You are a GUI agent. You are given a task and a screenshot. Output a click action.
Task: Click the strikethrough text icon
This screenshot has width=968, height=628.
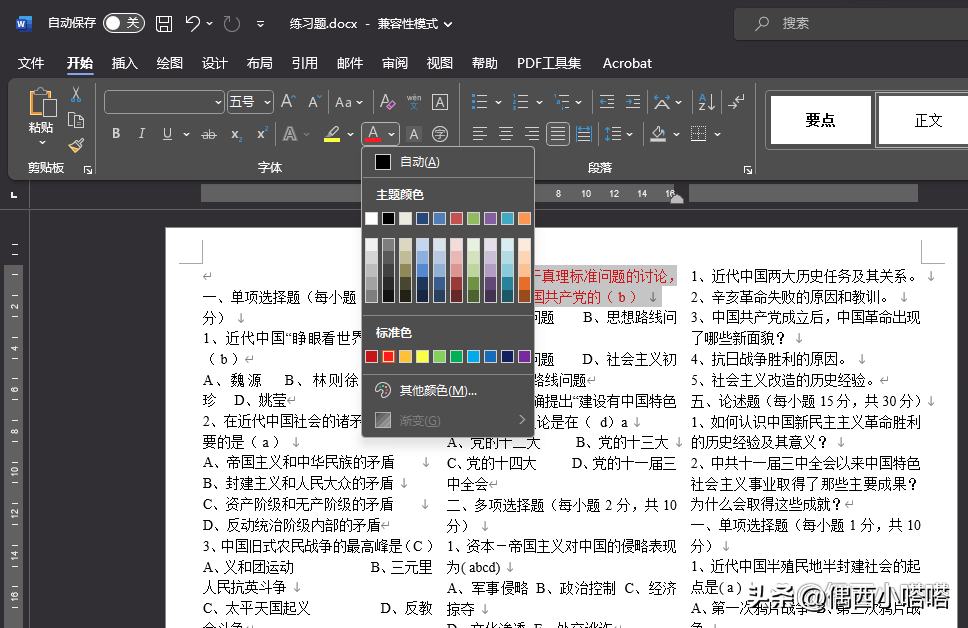tap(209, 134)
